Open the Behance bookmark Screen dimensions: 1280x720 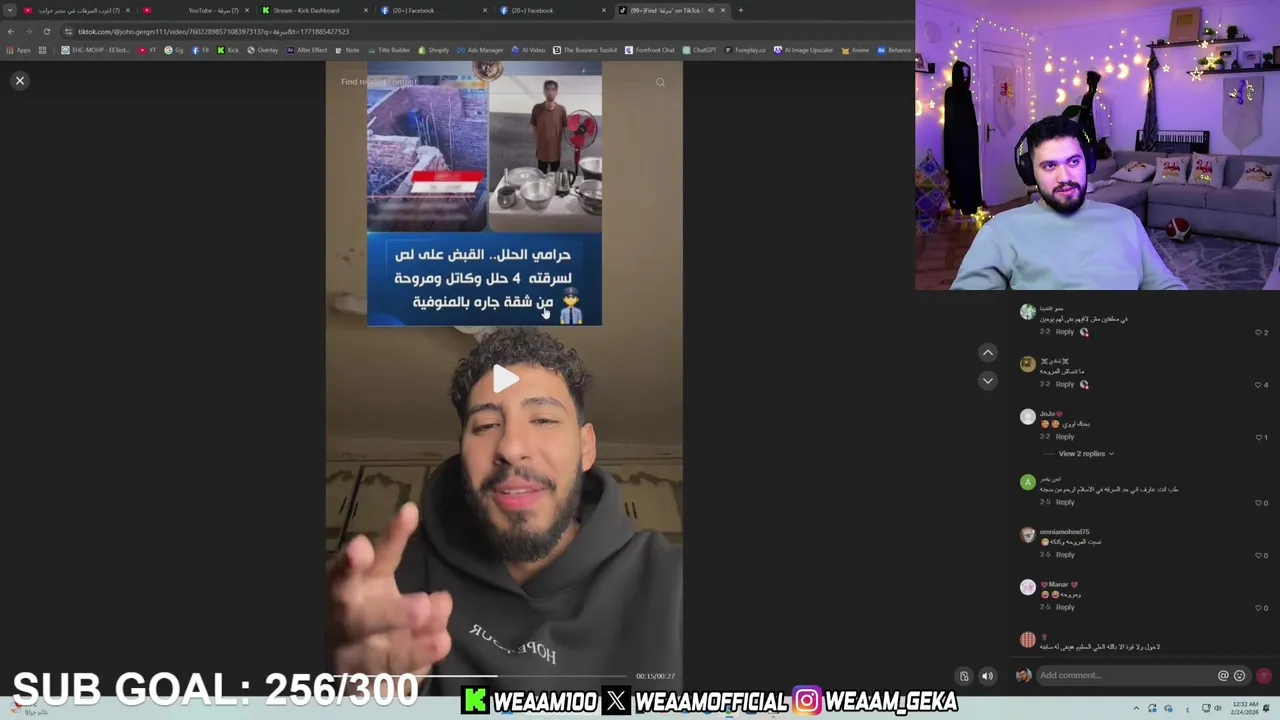894,50
